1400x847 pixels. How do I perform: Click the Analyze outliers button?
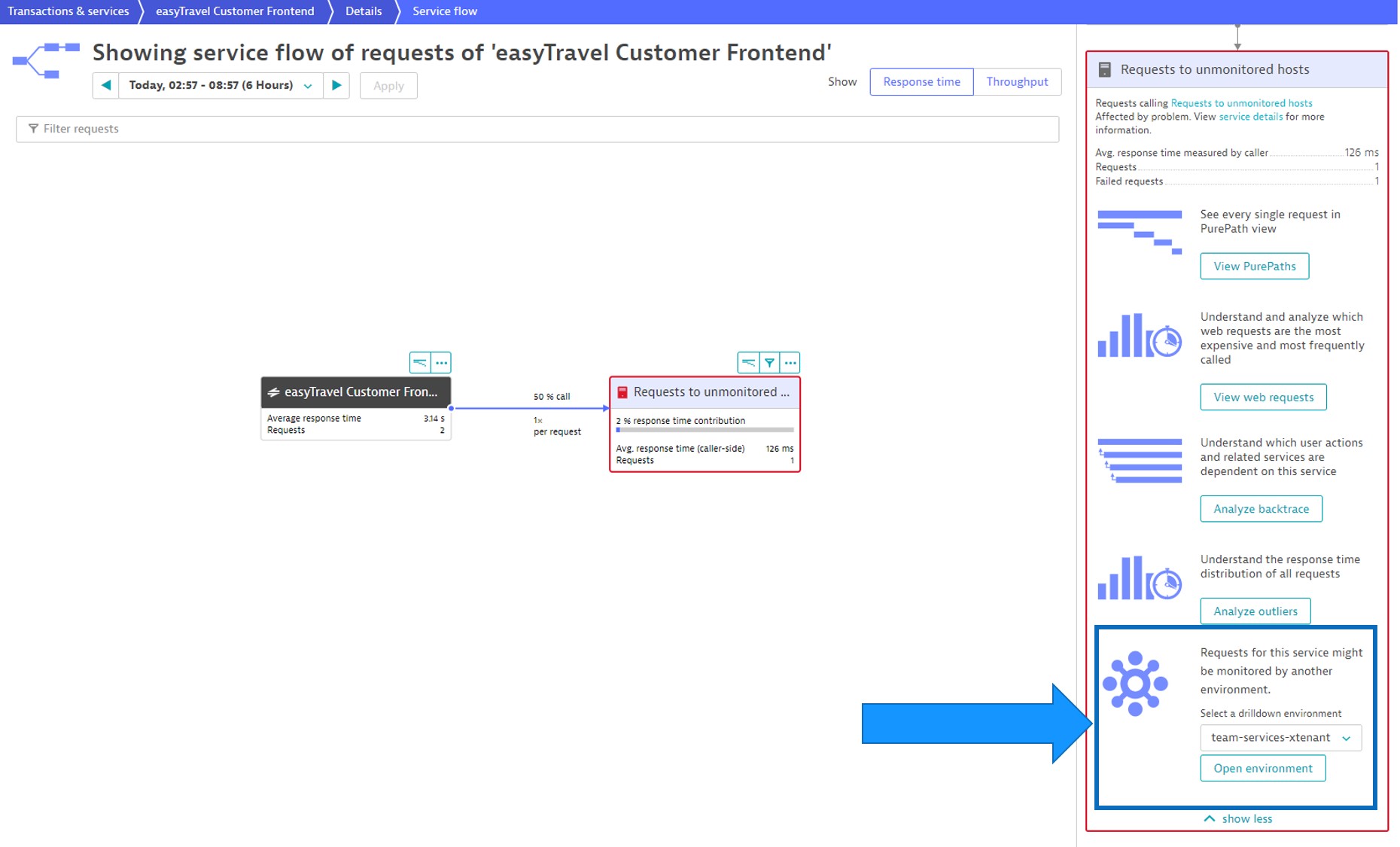(x=1255, y=611)
